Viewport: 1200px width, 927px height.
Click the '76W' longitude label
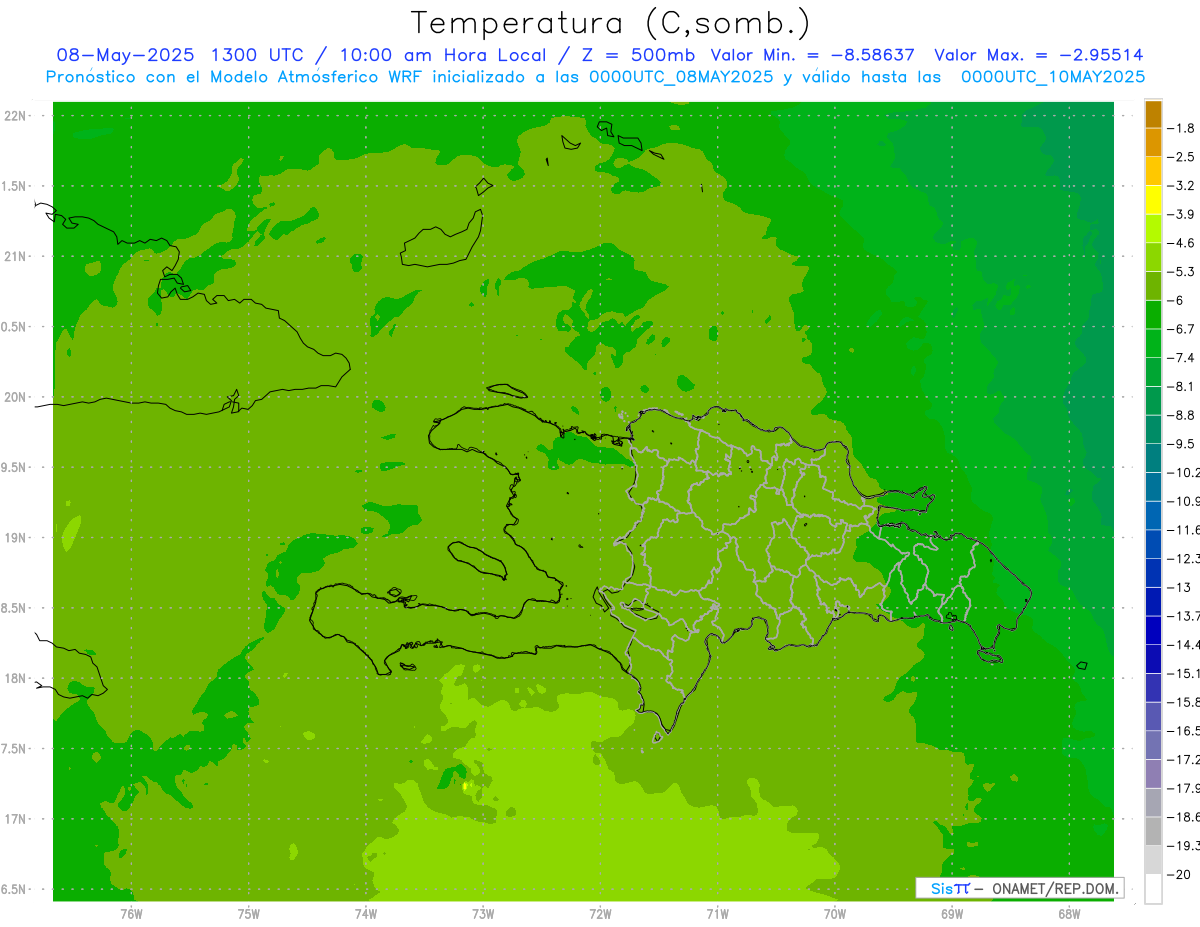coord(131,913)
